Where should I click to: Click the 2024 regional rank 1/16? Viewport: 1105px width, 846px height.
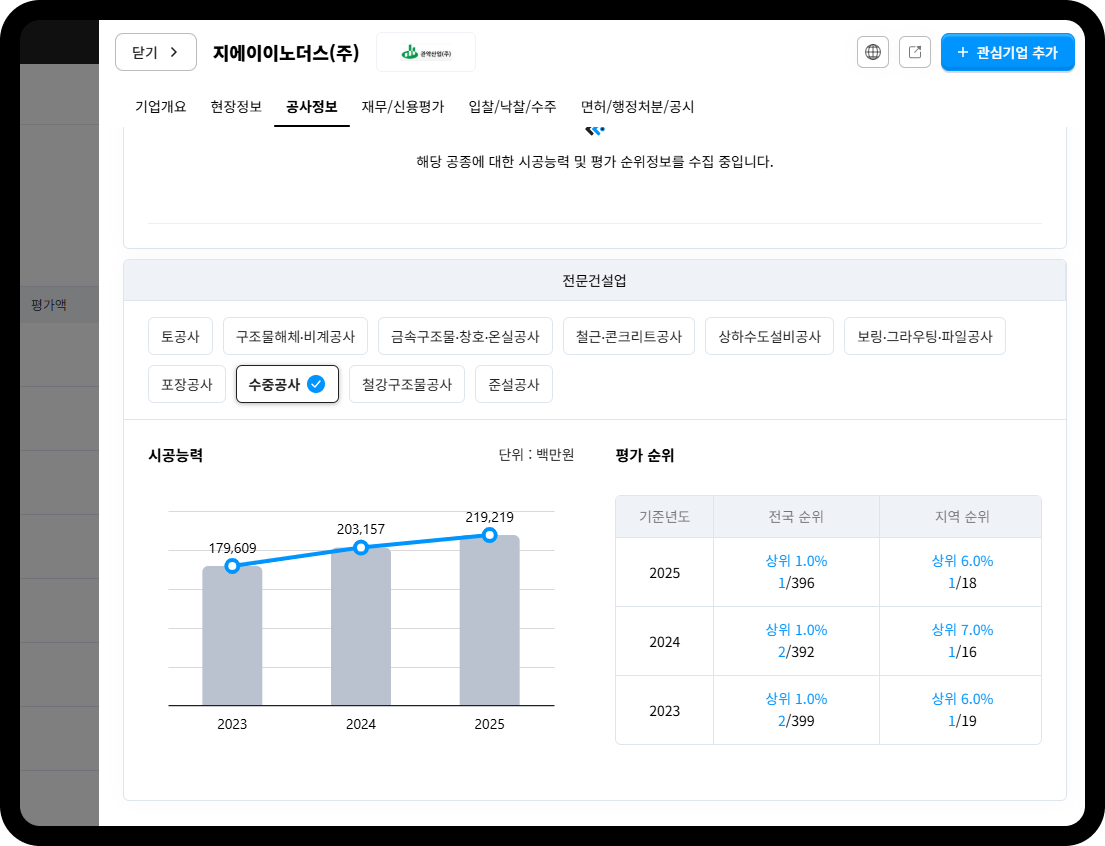click(x=962, y=652)
